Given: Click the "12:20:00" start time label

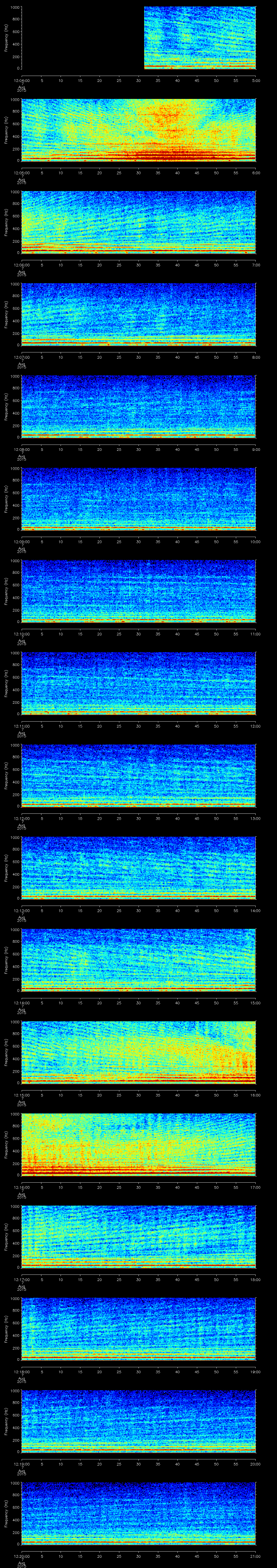Looking at the screenshot, I should click(21, 1556).
